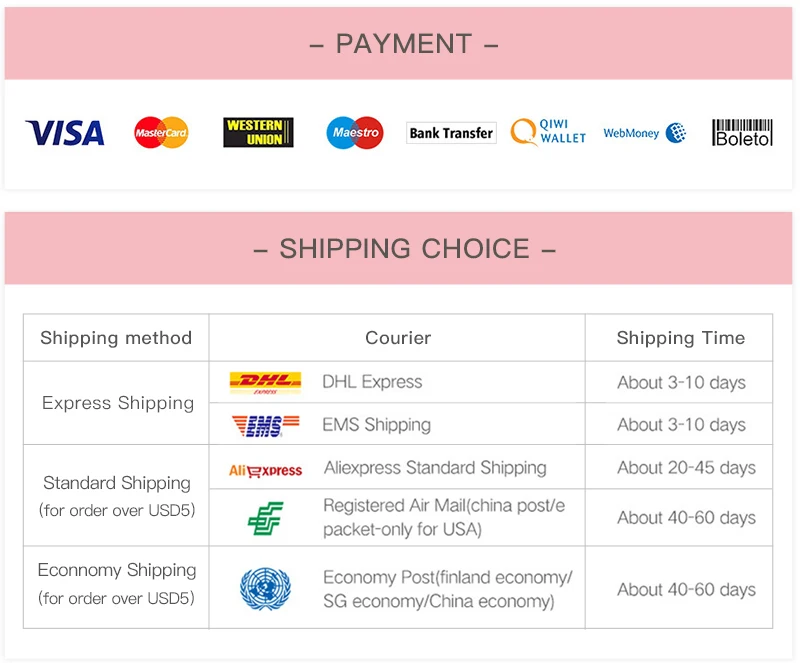
Task: Select the Maestro payment icon
Action: click(x=355, y=133)
